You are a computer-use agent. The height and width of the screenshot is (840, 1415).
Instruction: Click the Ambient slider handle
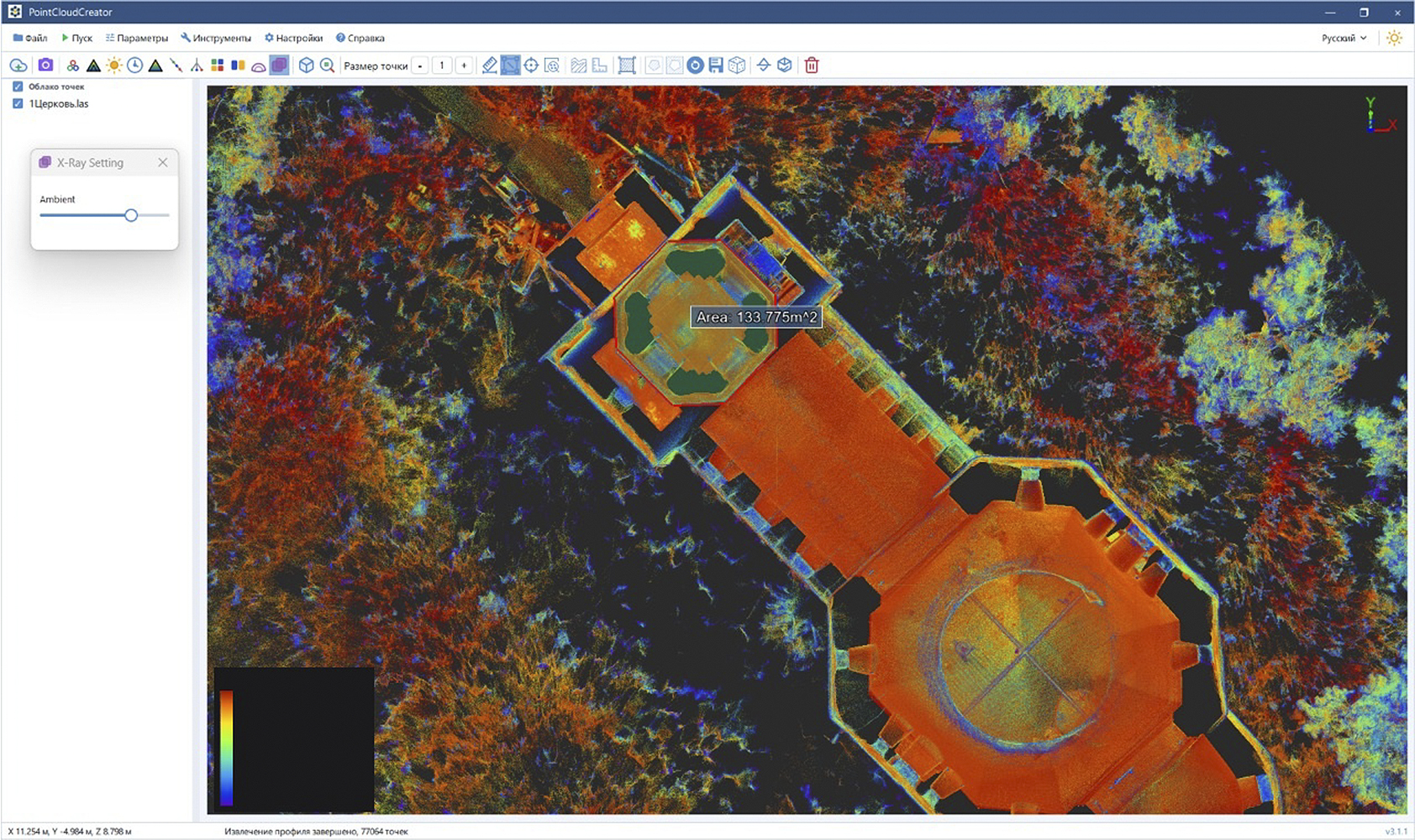131,215
